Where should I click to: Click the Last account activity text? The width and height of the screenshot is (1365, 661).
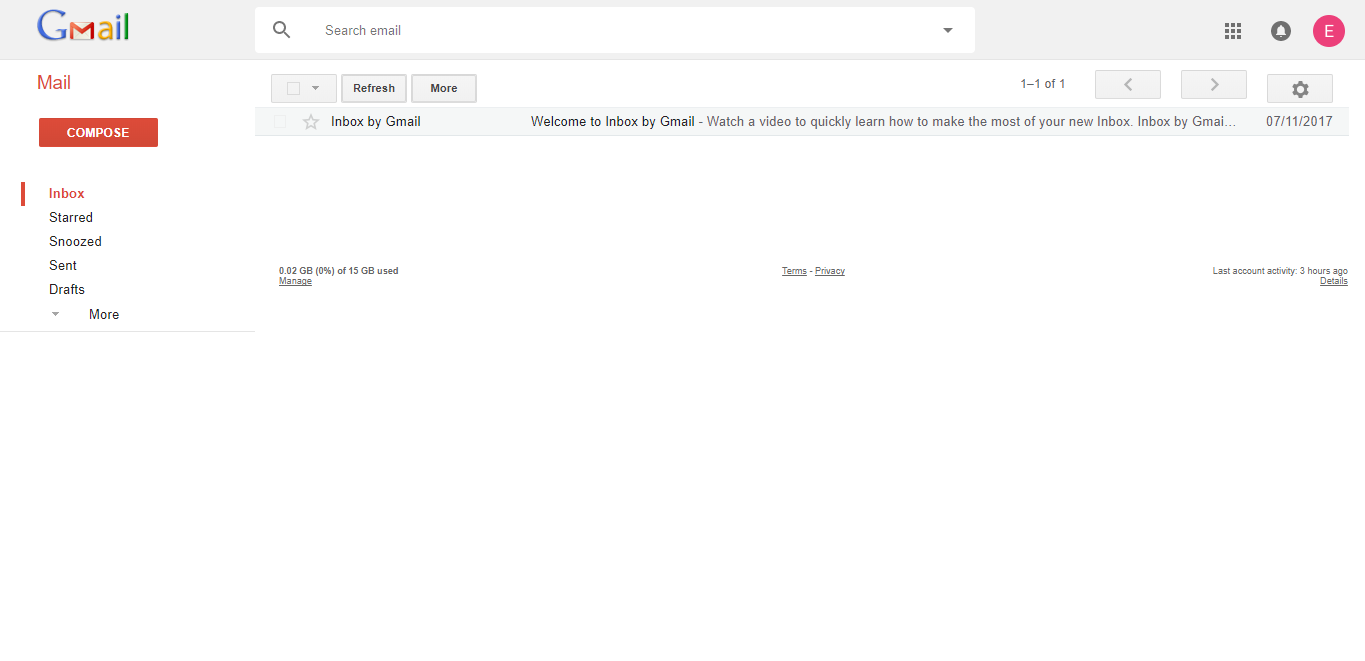pos(1280,271)
